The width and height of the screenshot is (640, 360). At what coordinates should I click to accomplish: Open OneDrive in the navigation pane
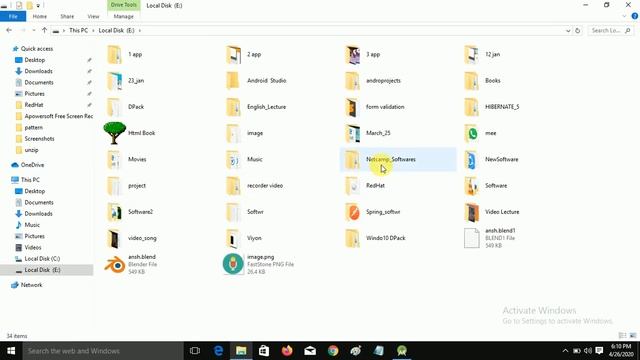pyautogui.click(x=32, y=165)
